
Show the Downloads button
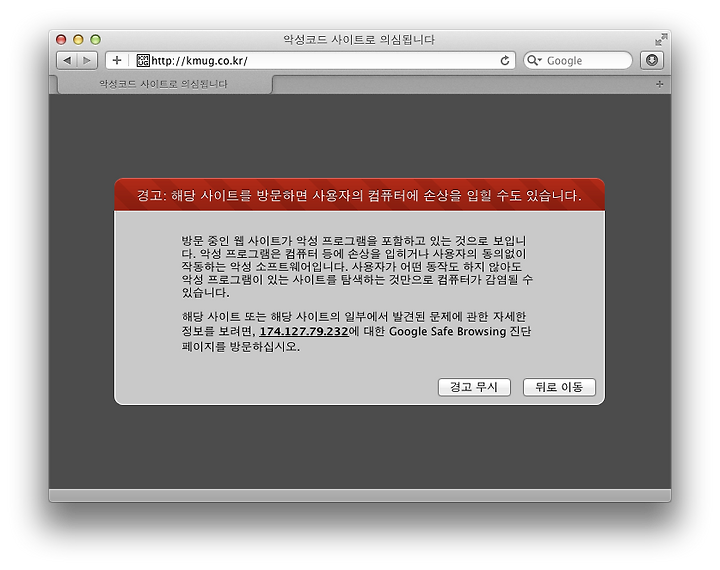pyautogui.click(x=652, y=61)
